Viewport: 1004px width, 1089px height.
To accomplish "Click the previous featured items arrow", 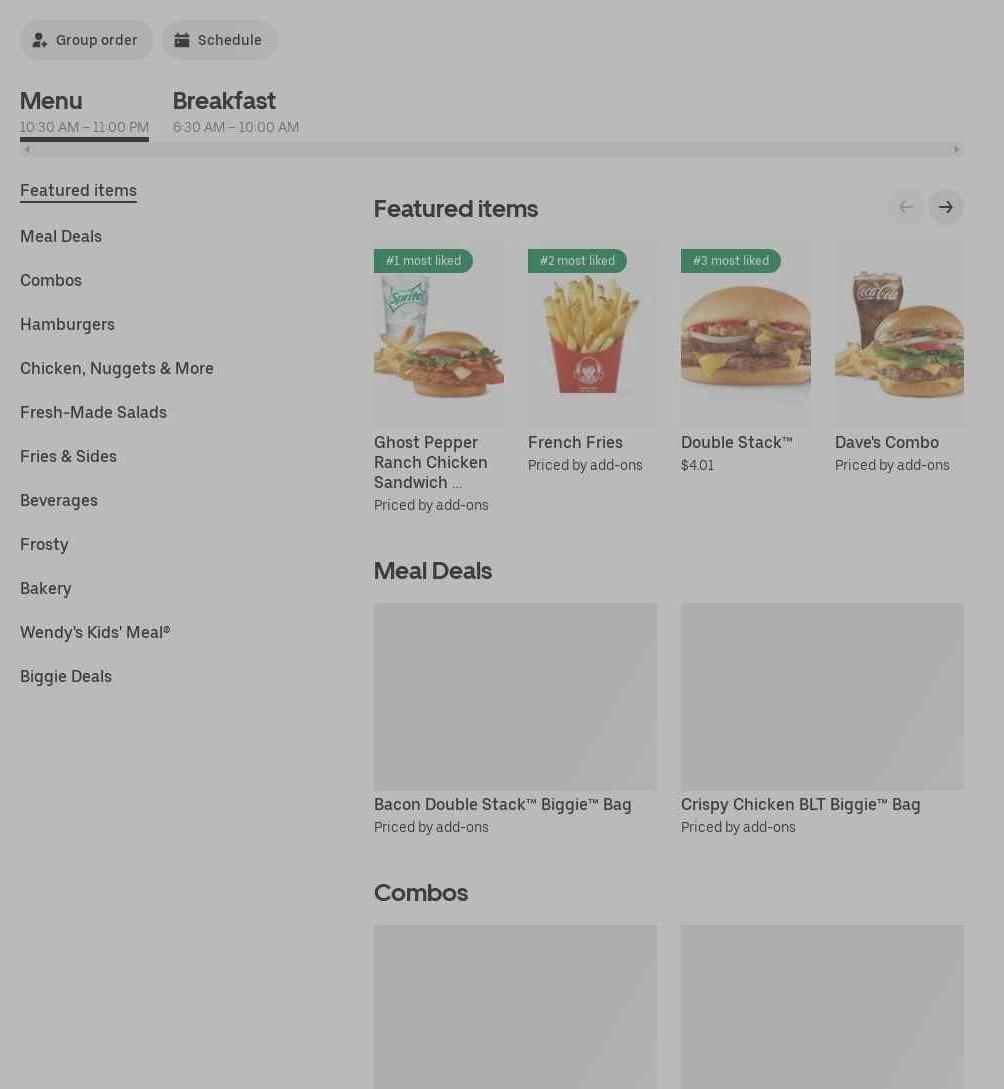I will click(906, 207).
